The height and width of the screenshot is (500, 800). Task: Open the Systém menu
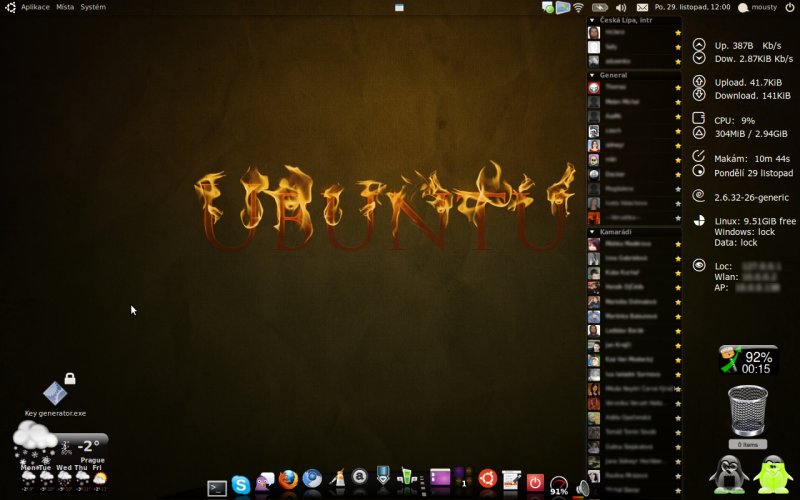(93, 7)
